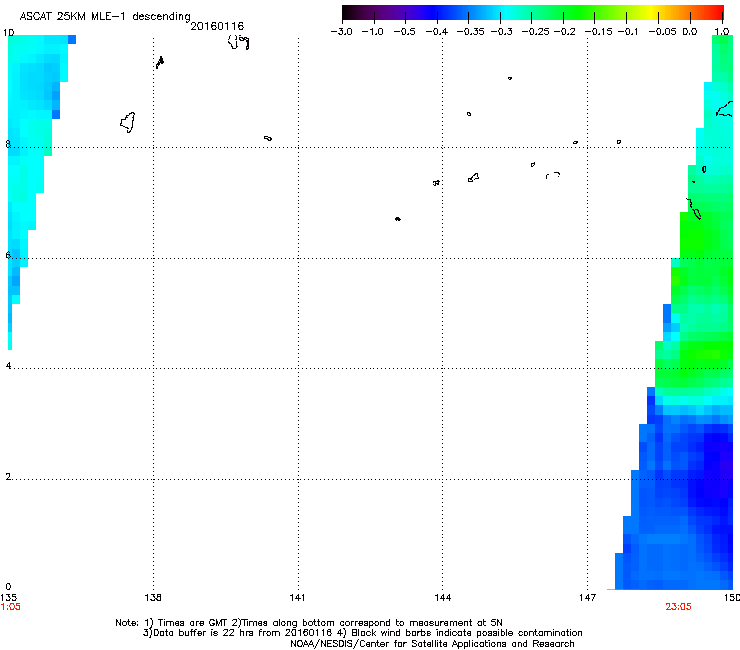Click the latitude label 6
This screenshot has width=740, height=650.
tap(8, 255)
